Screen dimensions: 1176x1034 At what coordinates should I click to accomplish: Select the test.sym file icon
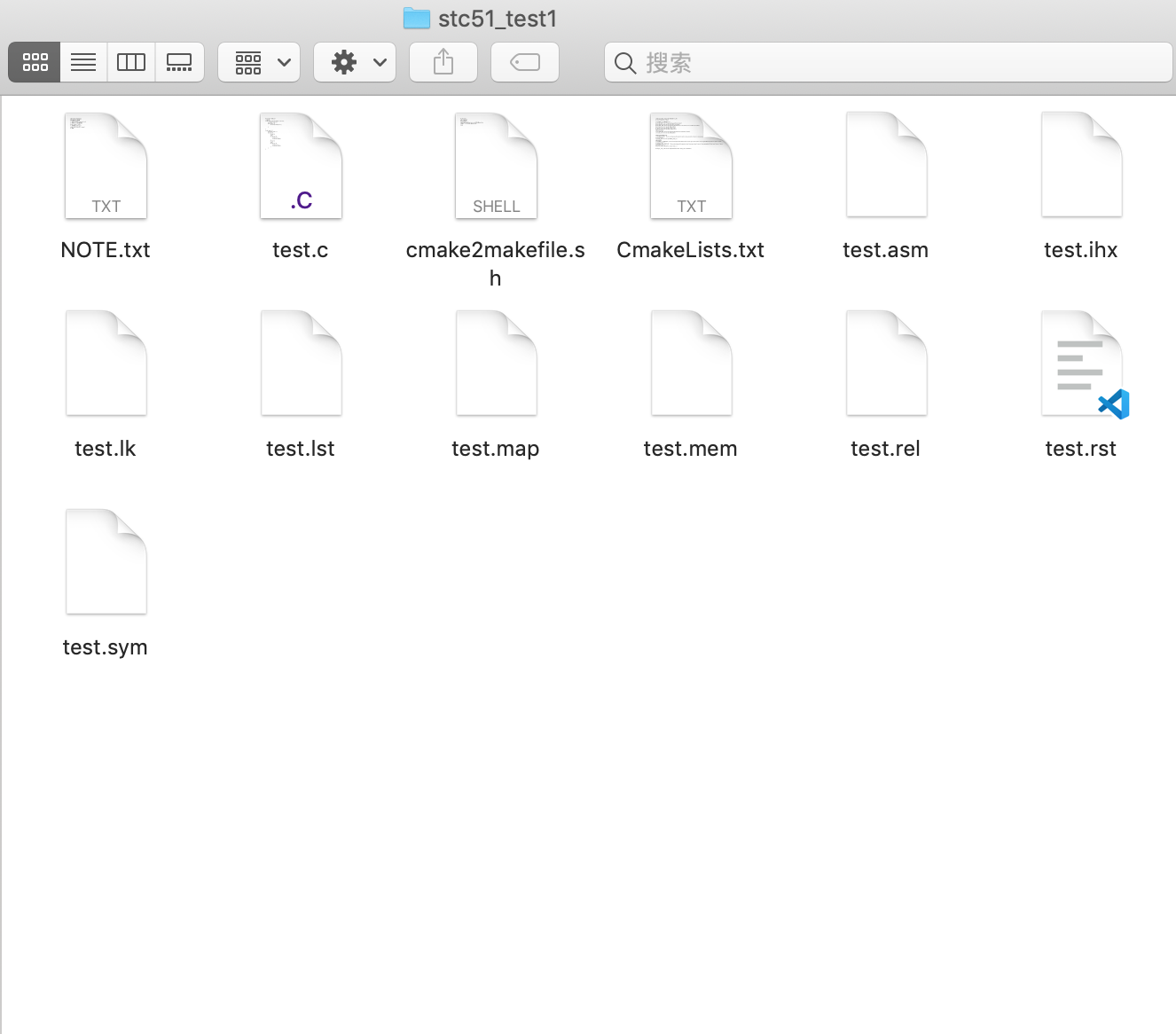coord(106,562)
